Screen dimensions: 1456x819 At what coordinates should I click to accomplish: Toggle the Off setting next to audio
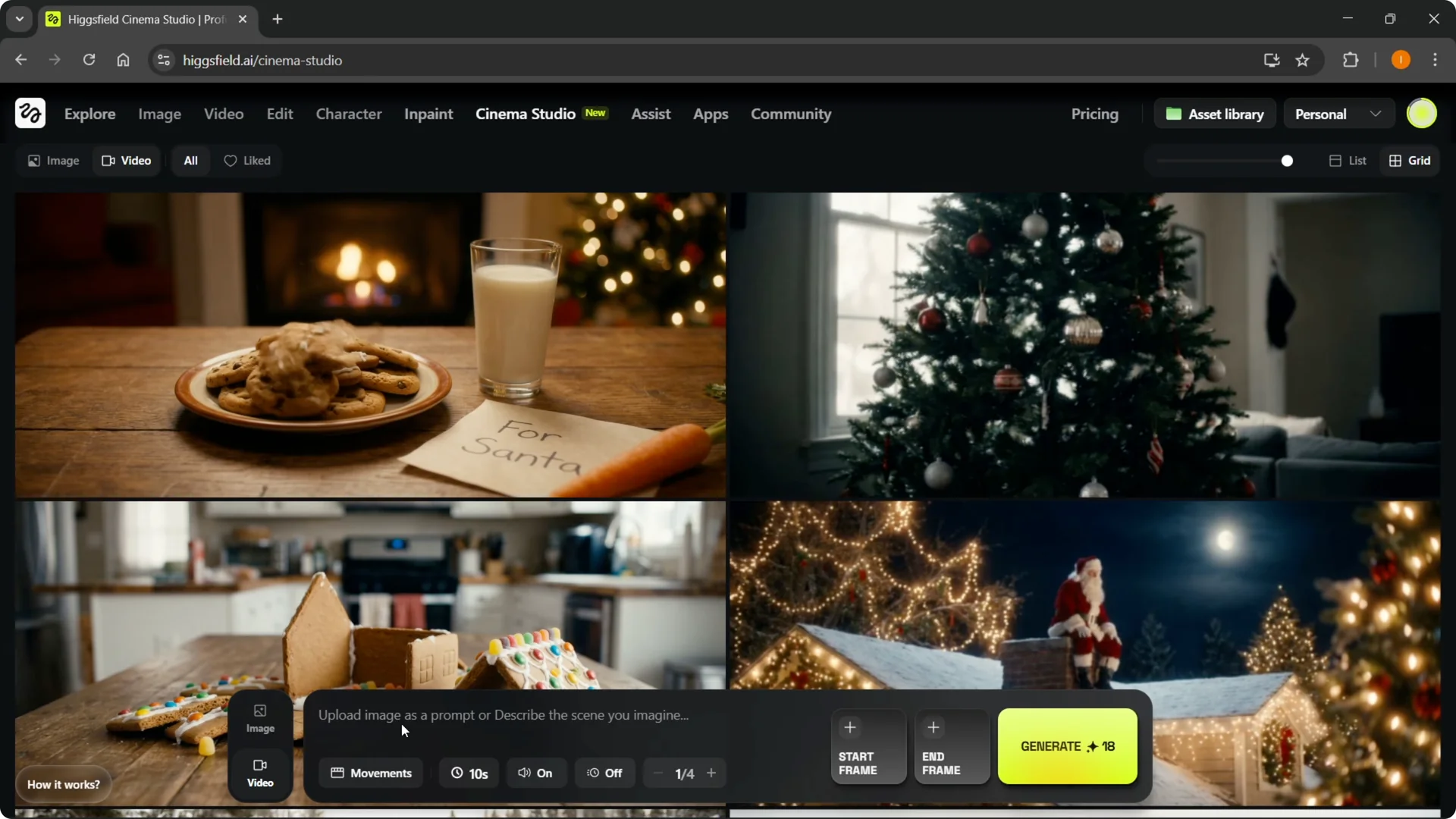click(604, 773)
